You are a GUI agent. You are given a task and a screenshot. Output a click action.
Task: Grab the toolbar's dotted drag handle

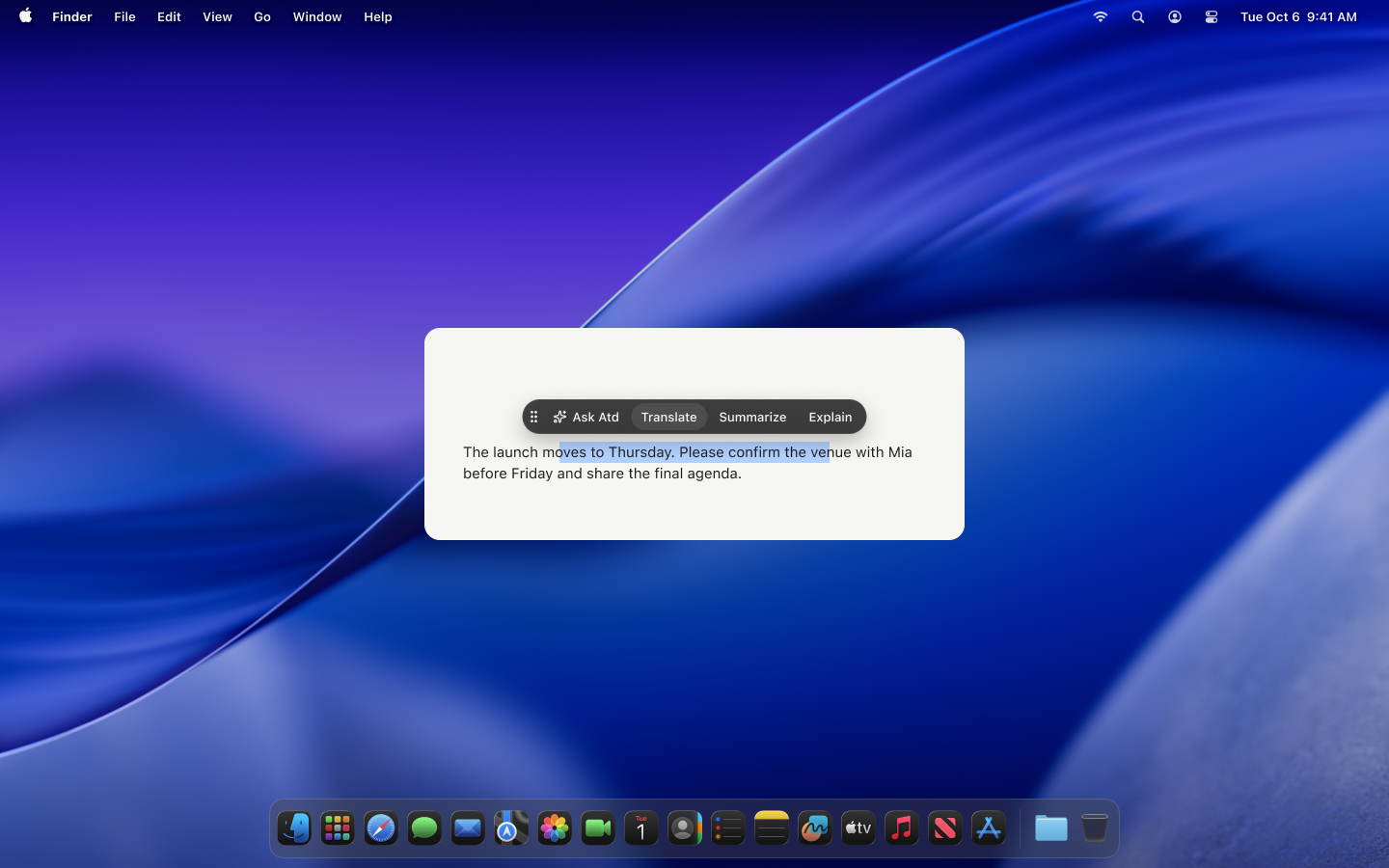click(x=533, y=417)
